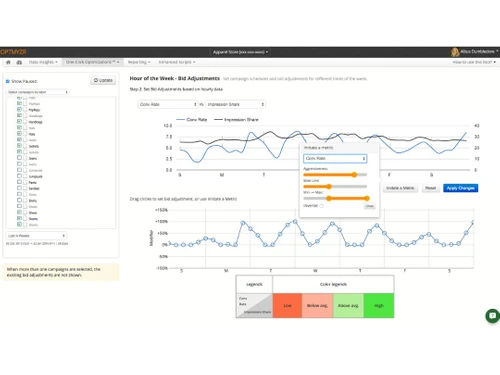500x375 pixels.
Task: Click the Update button
Action: click(x=103, y=80)
